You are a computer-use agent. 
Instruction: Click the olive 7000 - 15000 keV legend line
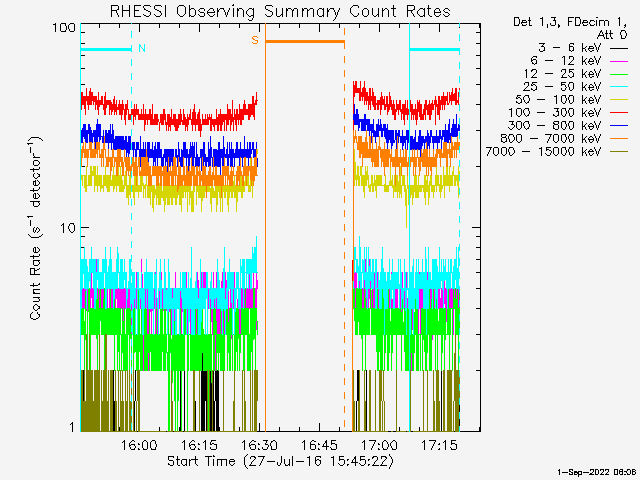619,152
